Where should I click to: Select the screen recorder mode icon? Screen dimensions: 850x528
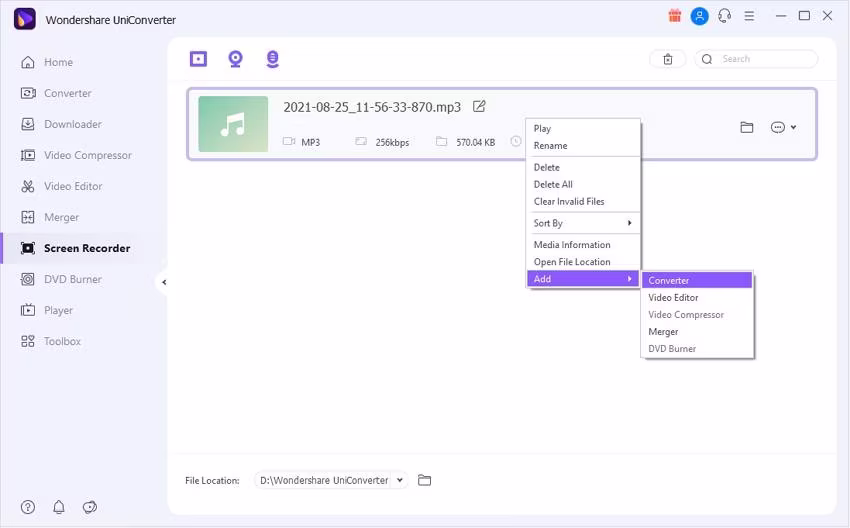(198, 58)
